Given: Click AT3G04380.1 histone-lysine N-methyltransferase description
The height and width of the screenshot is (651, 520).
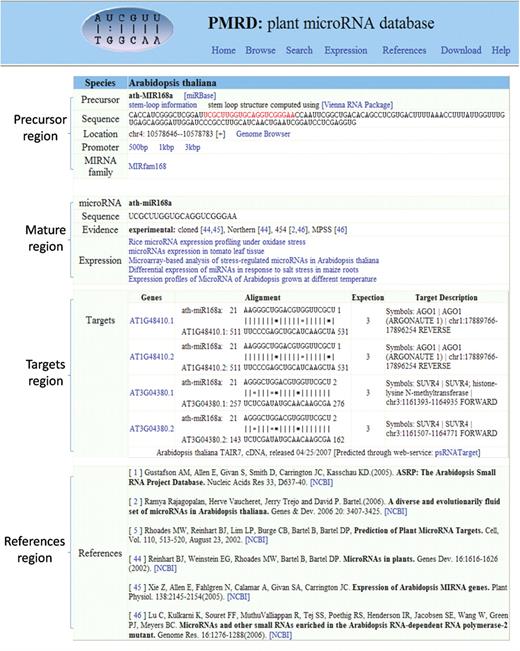Looking at the screenshot, I should coord(442,393).
